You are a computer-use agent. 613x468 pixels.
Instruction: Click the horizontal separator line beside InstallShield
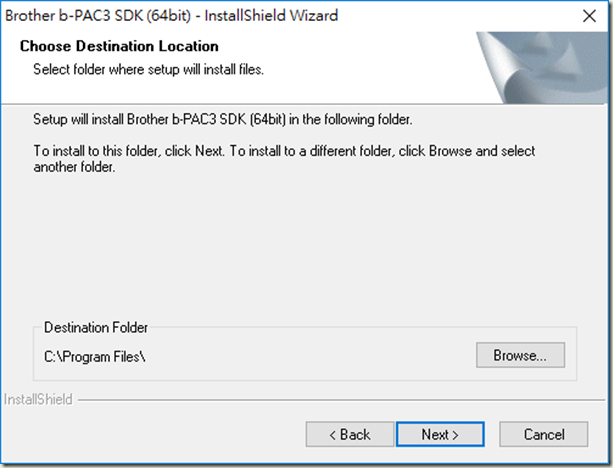click(x=341, y=400)
